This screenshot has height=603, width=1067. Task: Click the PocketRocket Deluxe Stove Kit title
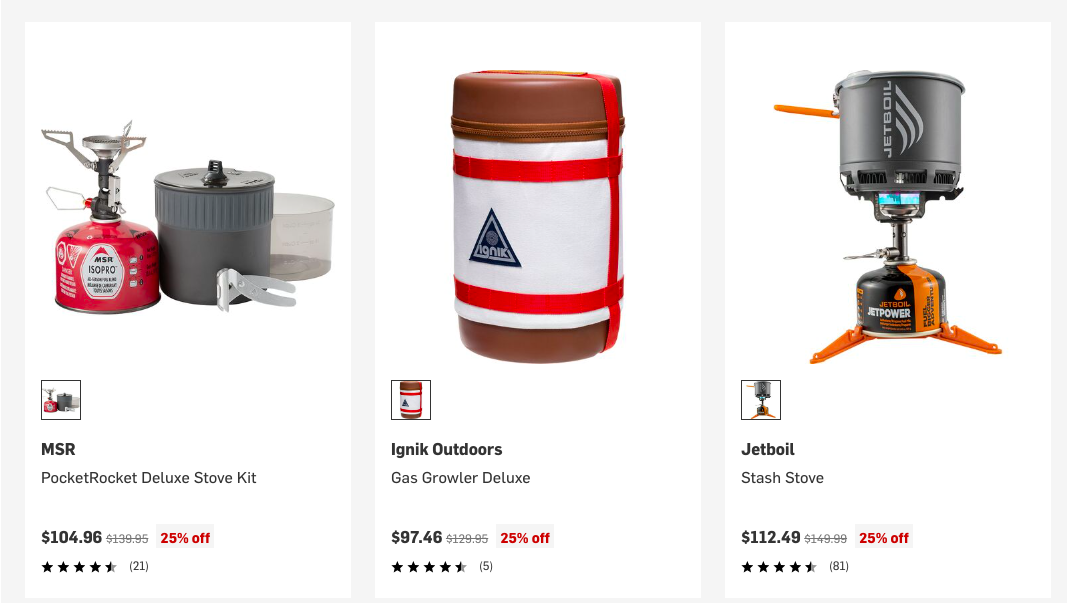tap(148, 478)
